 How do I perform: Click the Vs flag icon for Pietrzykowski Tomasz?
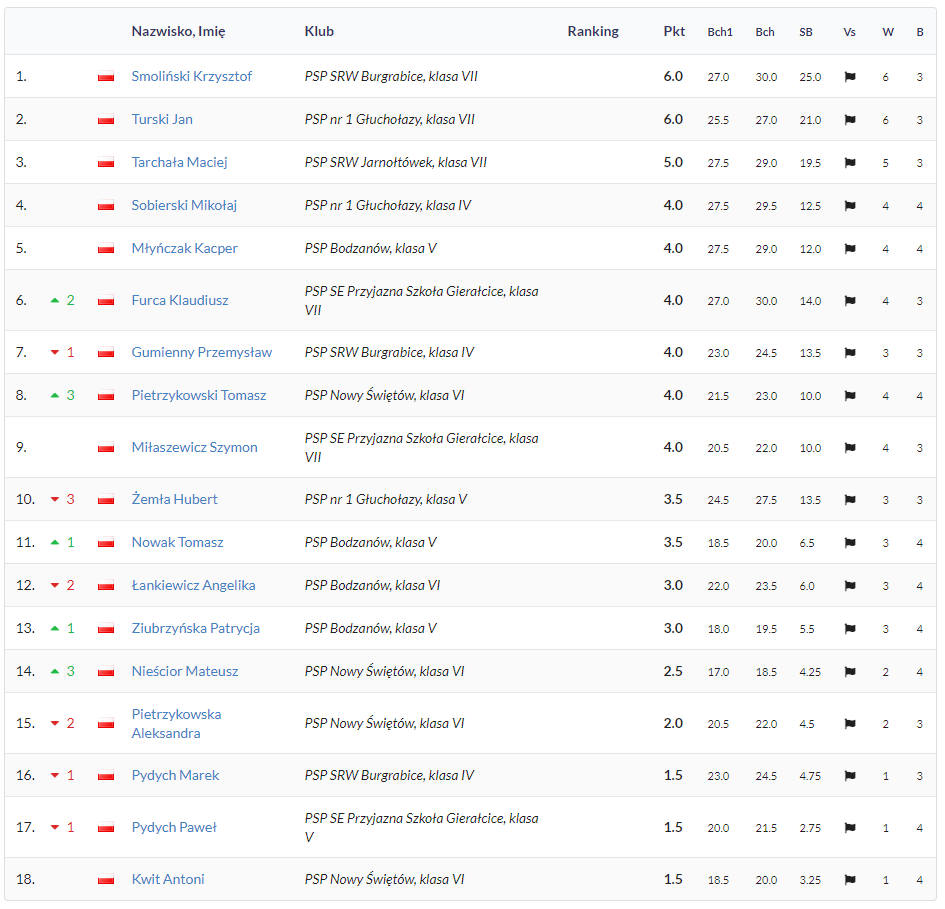pos(850,396)
